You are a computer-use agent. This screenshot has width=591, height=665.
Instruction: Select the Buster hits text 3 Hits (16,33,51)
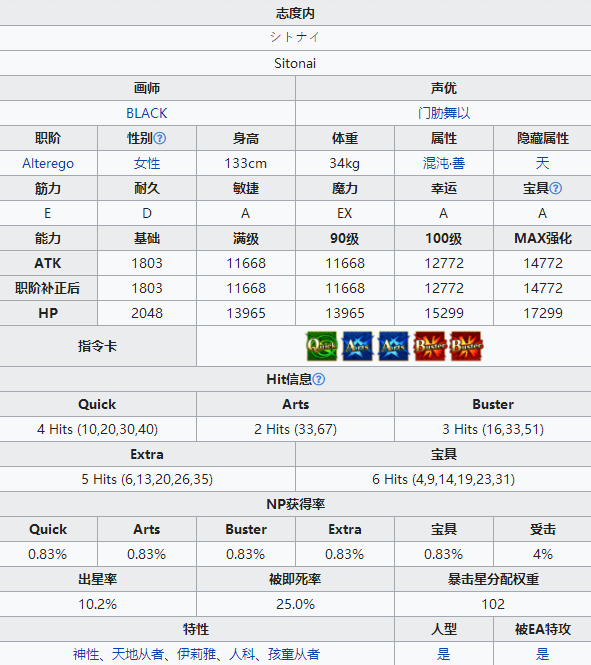tap(493, 429)
